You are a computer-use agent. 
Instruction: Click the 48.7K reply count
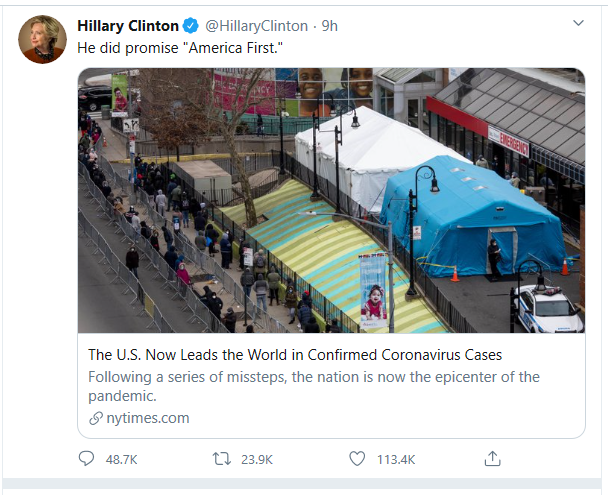pos(122,459)
